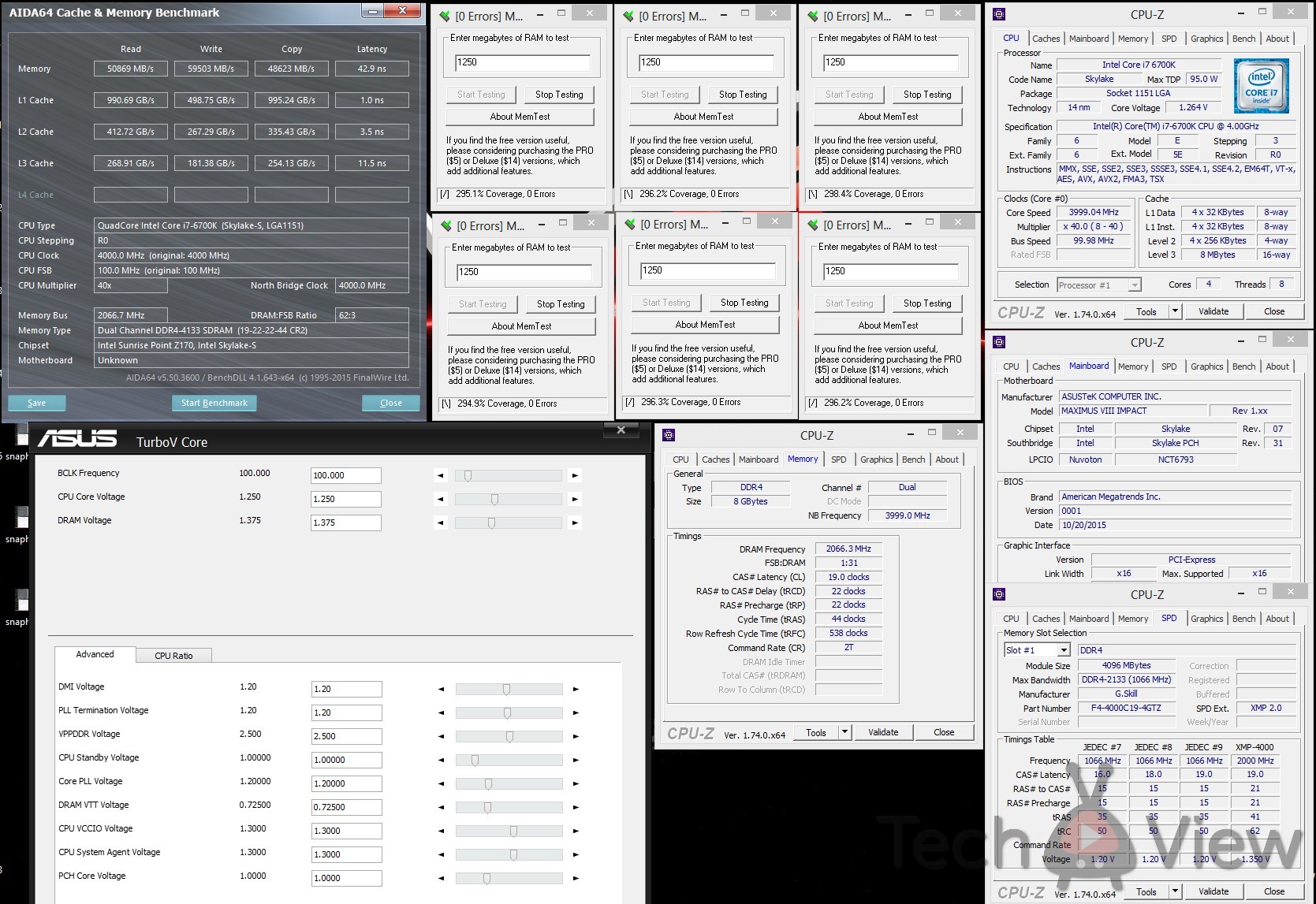Click Stop Testing in the 295.1% coverage MemTest window

pyautogui.click(x=559, y=95)
